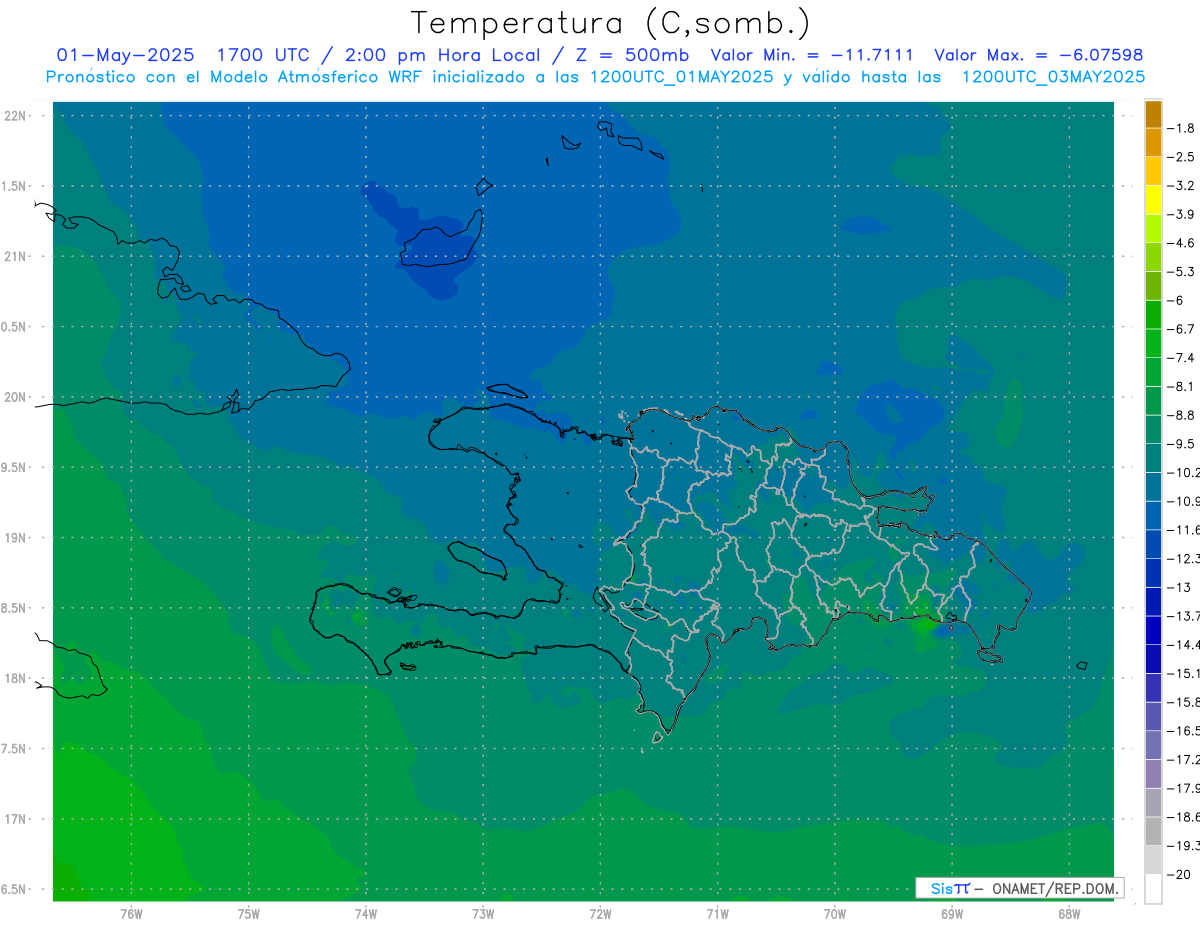Click the 'Temperatura (C,somb.)' title

610,23
